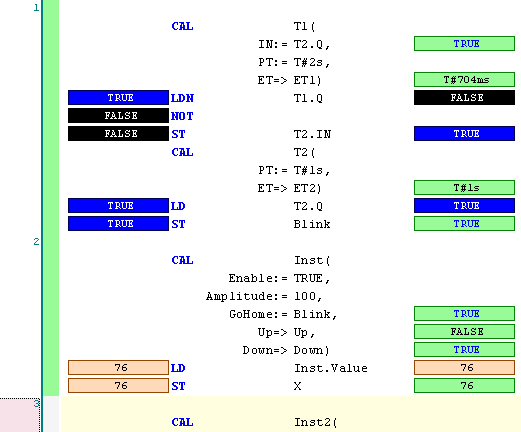Select network number 2 in the margin

point(36,241)
